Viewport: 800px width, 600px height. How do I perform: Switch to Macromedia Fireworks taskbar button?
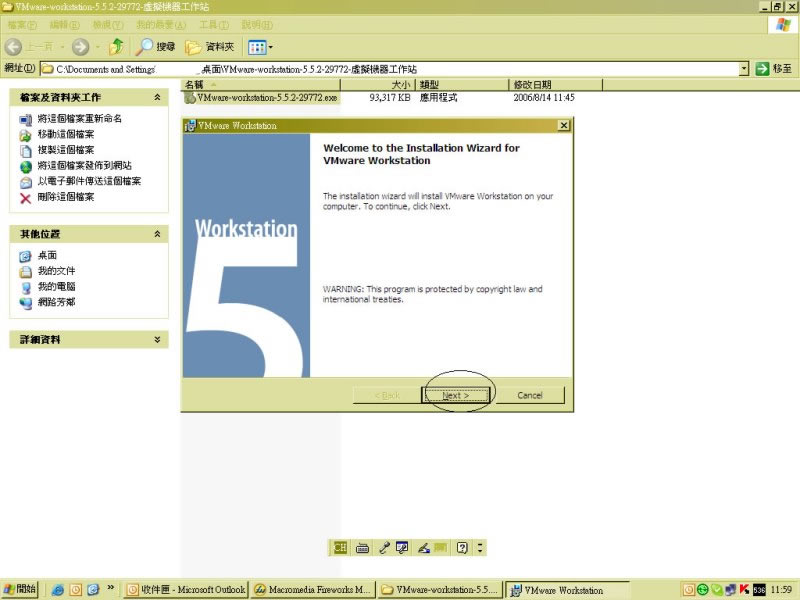[313, 589]
